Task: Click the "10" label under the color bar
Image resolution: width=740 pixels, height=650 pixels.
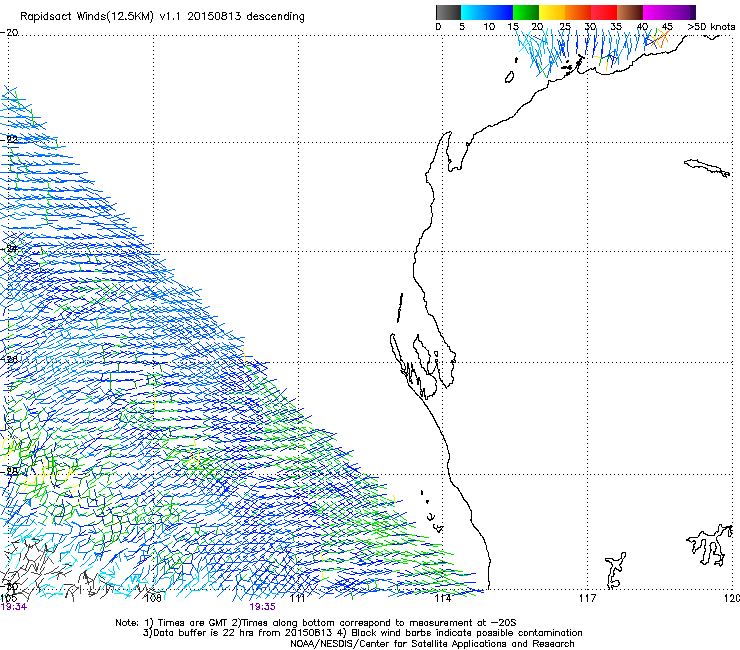Action: tap(489, 27)
